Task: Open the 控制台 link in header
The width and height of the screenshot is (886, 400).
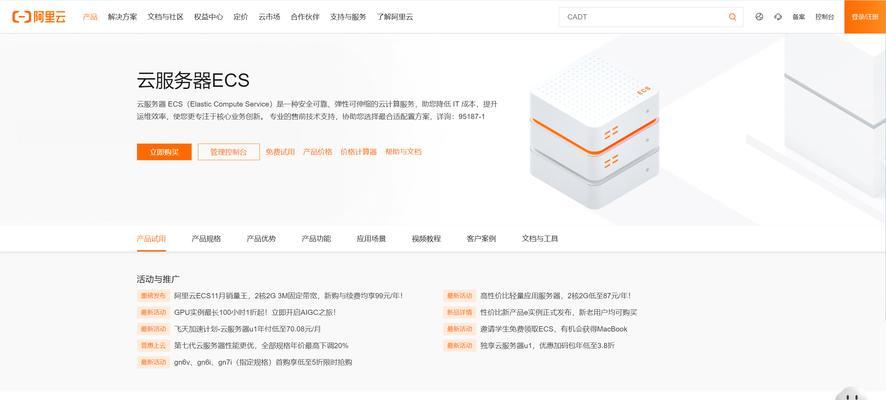Action: pos(824,17)
